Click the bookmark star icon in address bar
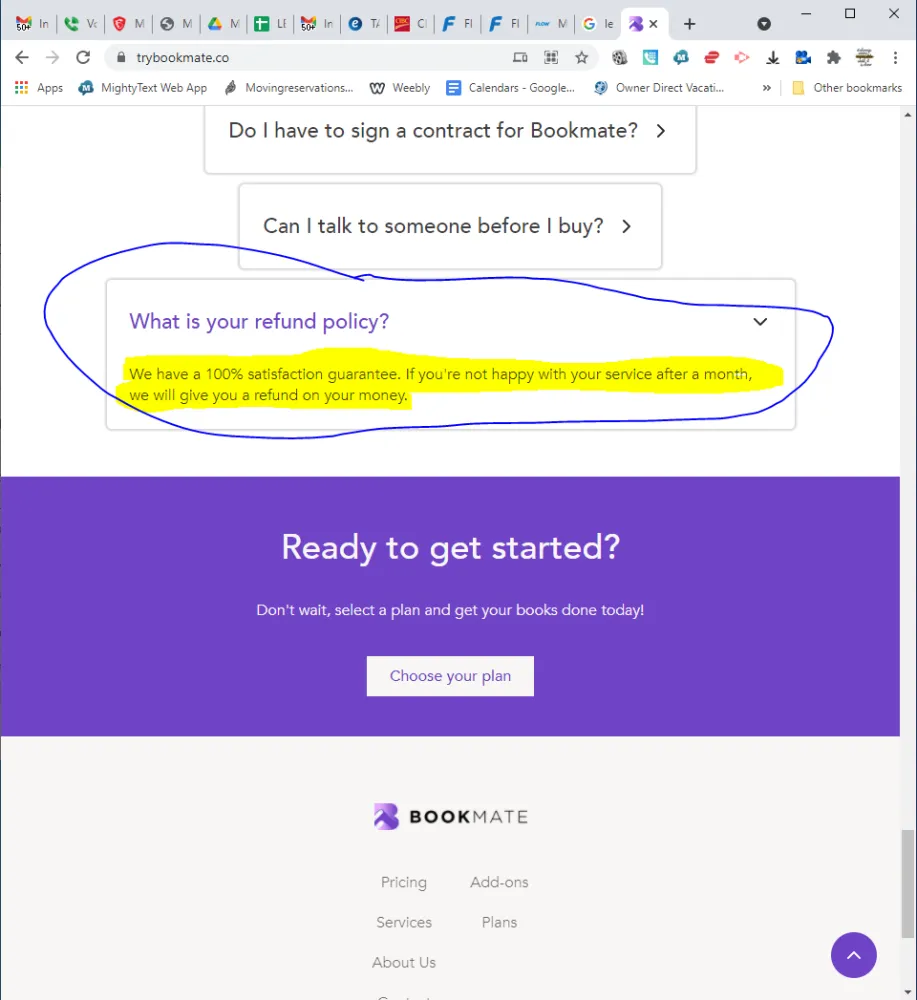Viewport: 917px width, 1000px height. 581,57
